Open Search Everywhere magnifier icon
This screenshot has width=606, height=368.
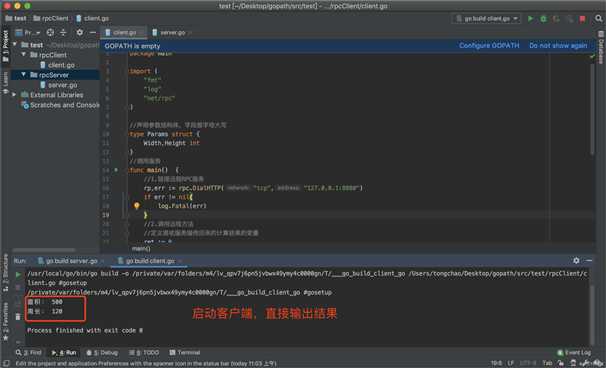tap(599, 19)
